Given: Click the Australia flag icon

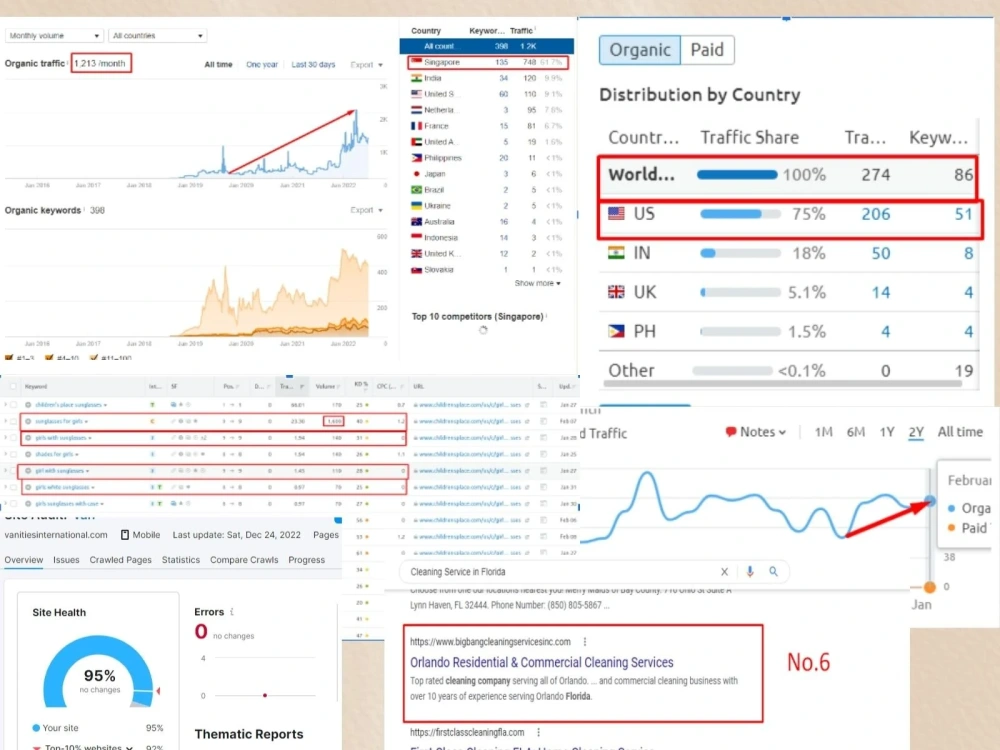Looking at the screenshot, I should pos(416,221).
